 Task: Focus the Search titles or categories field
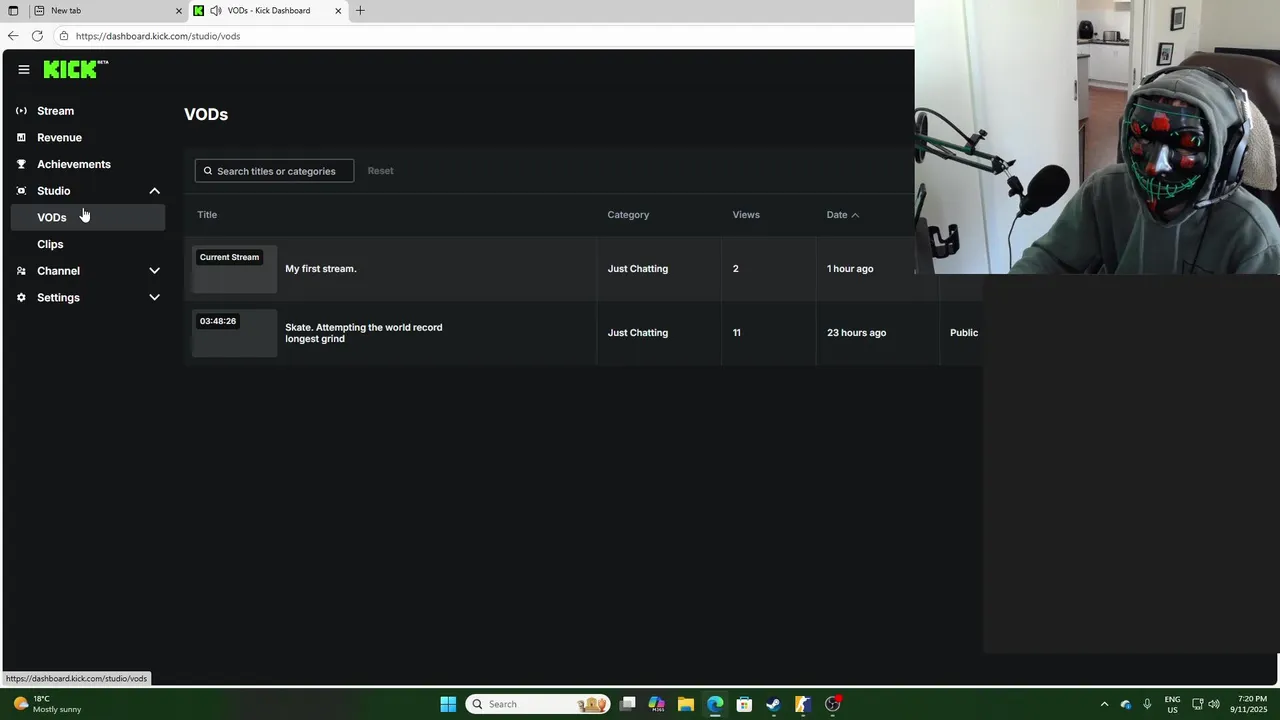pos(274,171)
